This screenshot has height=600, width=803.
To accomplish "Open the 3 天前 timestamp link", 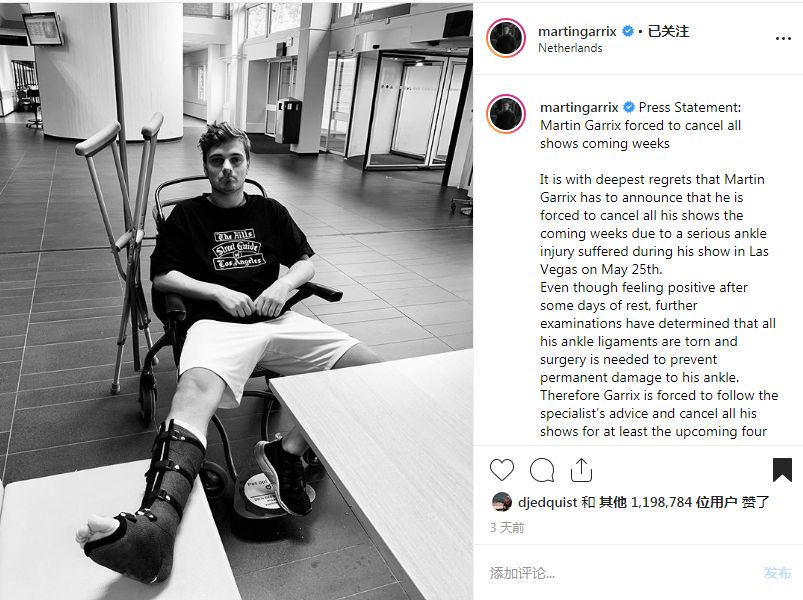I will pos(507,527).
